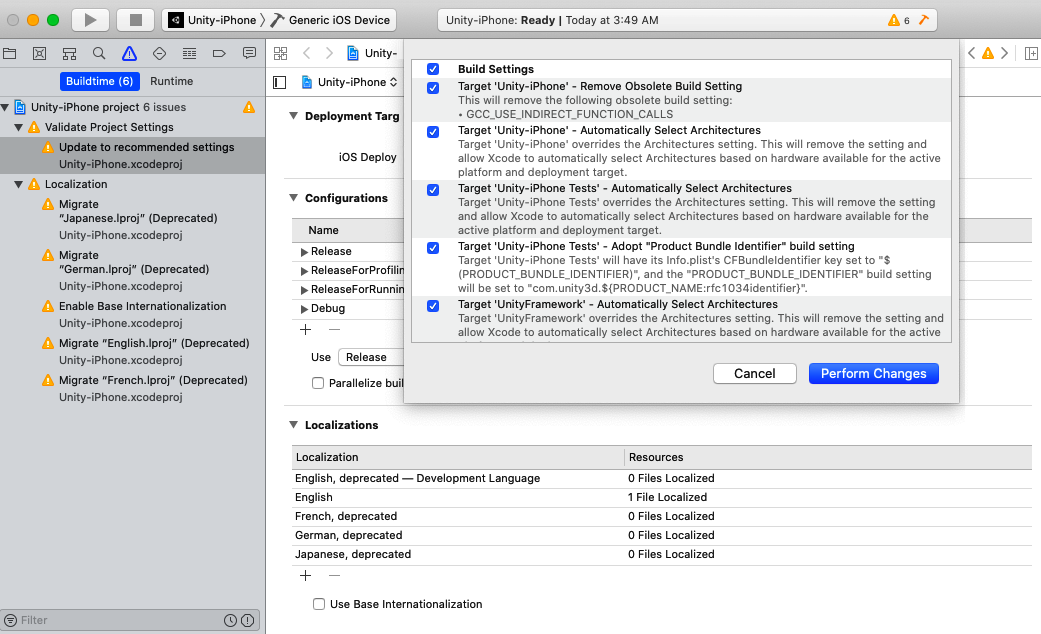Viewport: 1041px width, 634px height.
Task: Open the Test navigator diamond icon
Action: pos(159,54)
